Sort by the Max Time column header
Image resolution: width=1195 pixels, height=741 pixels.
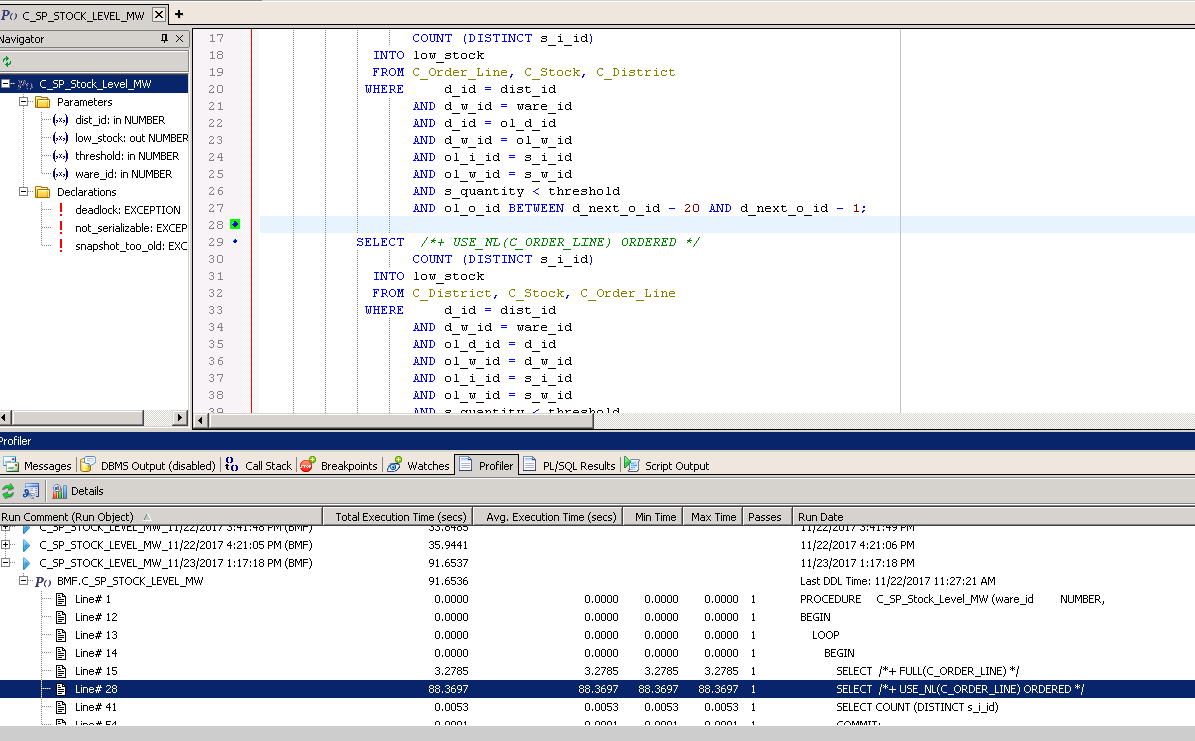pos(713,517)
